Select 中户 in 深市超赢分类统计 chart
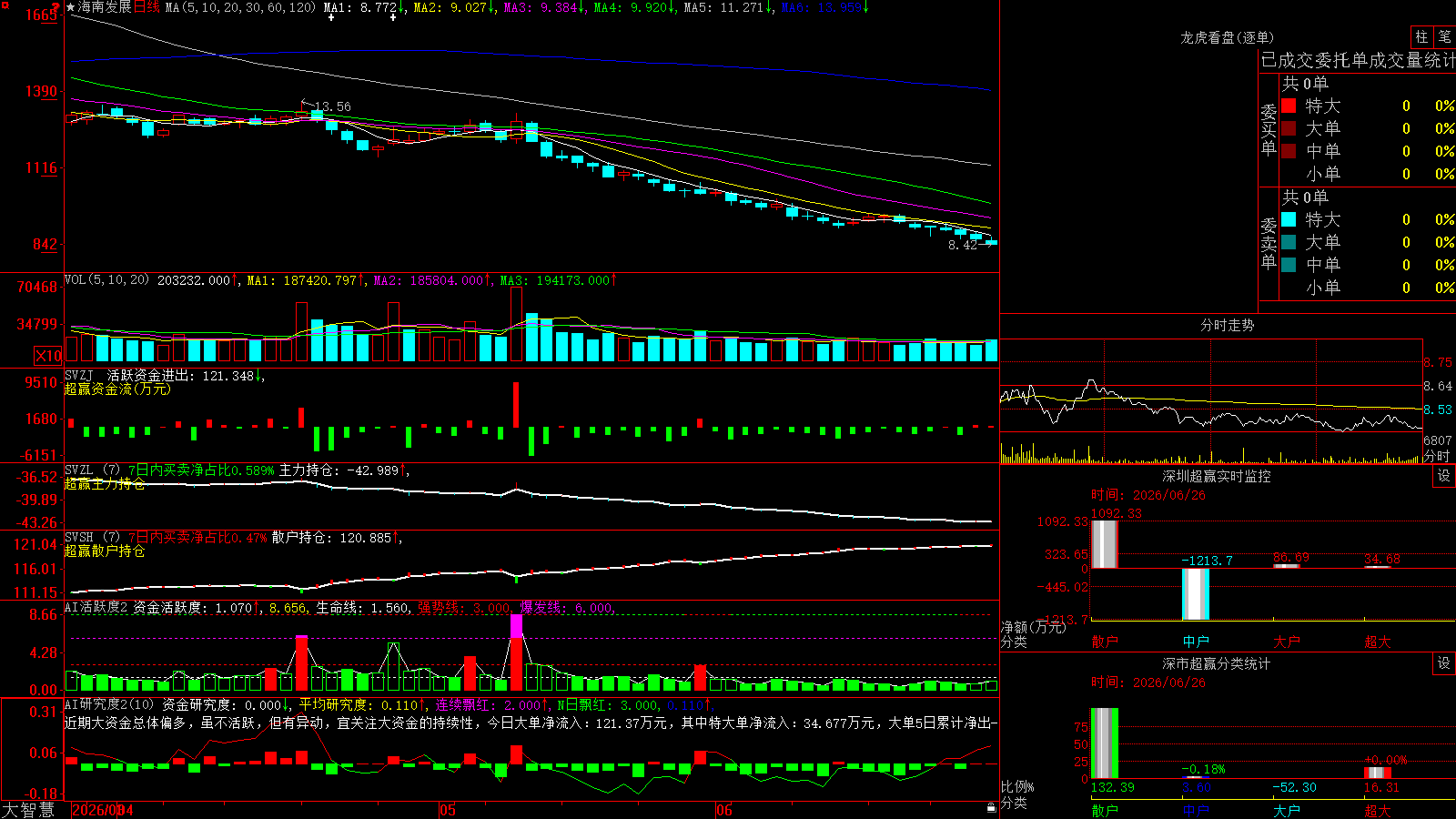The image size is (1456, 819). [x=1195, y=811]
